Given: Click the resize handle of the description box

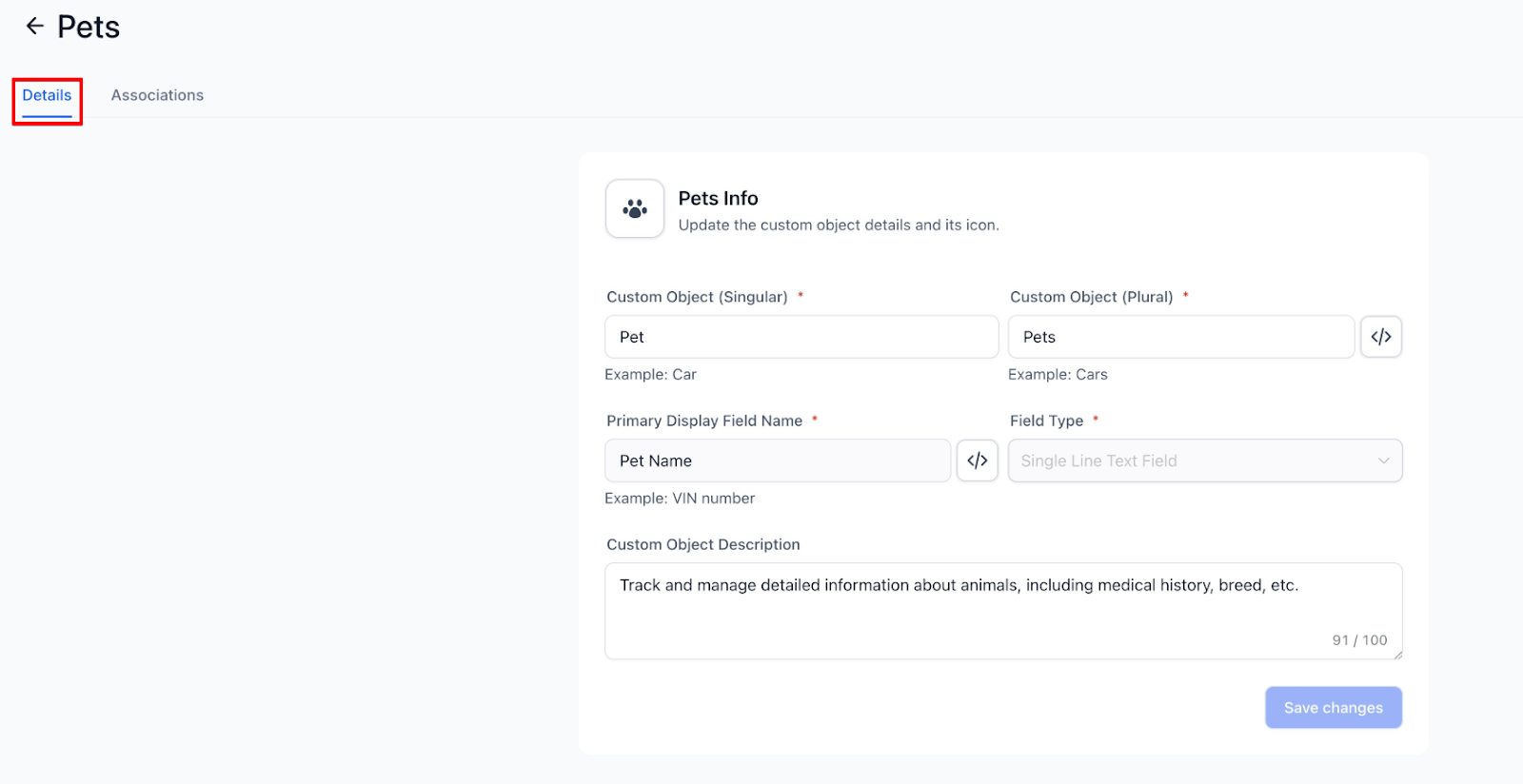Looking at the screenshot, I should 1397,655.
